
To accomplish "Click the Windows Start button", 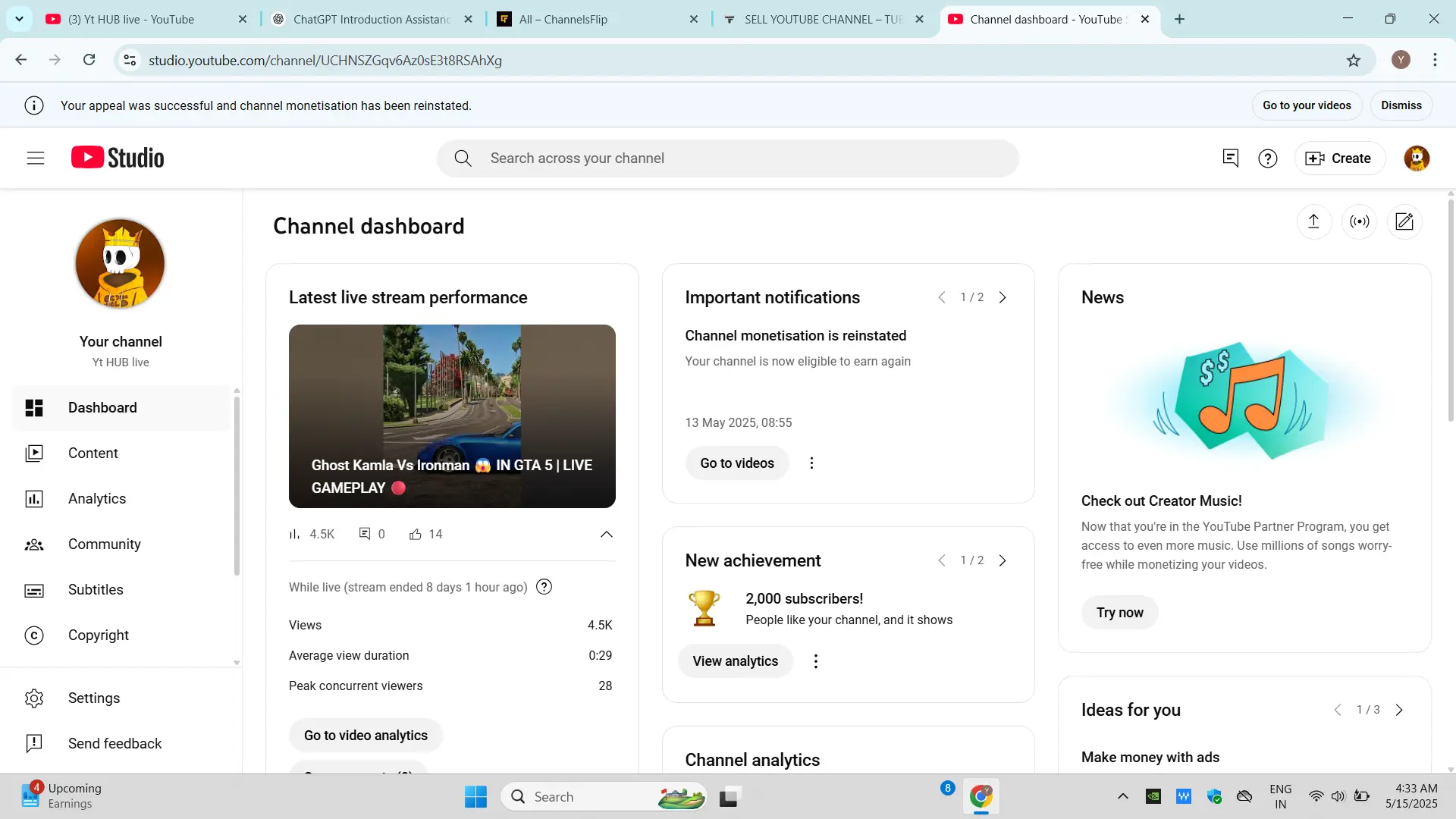I will click(x=475, y=797).
